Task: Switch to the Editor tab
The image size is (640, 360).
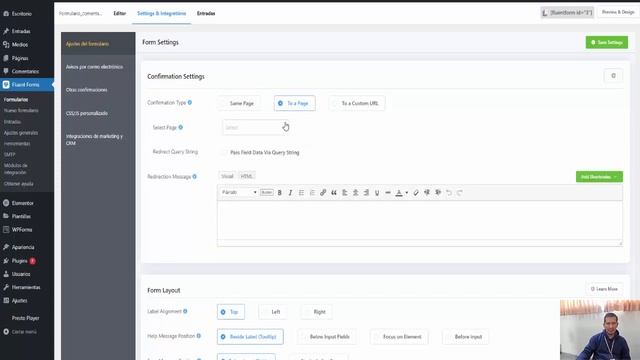Action: tap(120, 13)
